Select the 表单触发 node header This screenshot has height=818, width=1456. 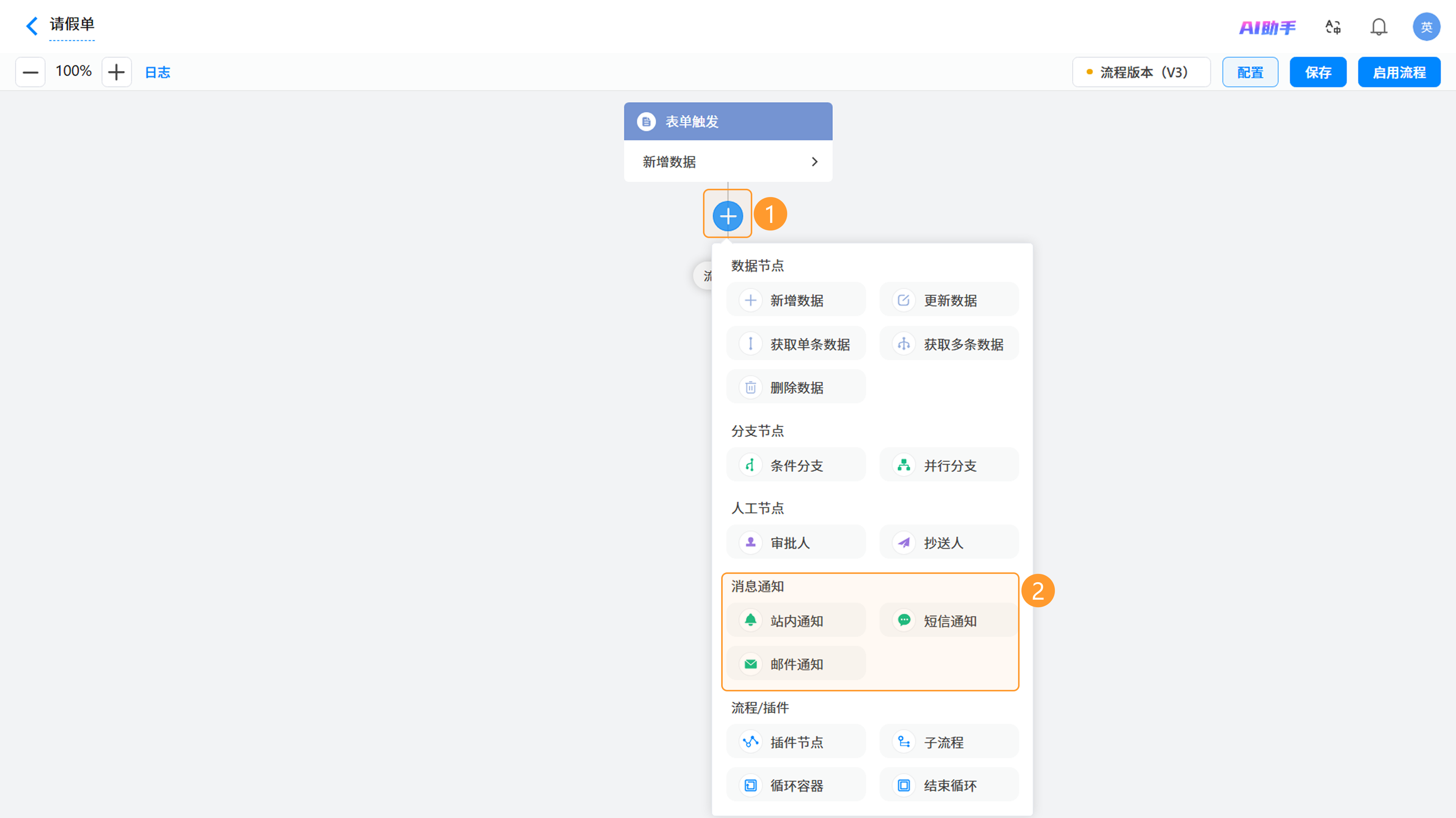pos(728,121)
